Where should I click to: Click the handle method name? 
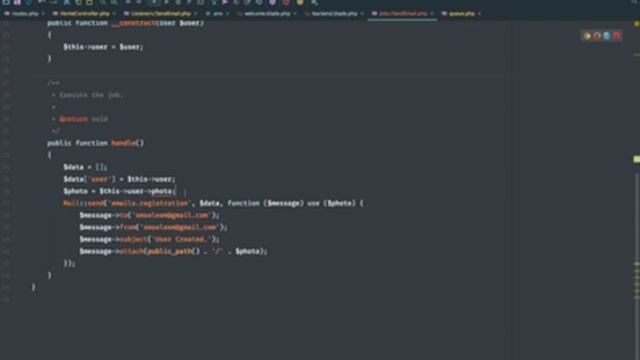(124, 143)
